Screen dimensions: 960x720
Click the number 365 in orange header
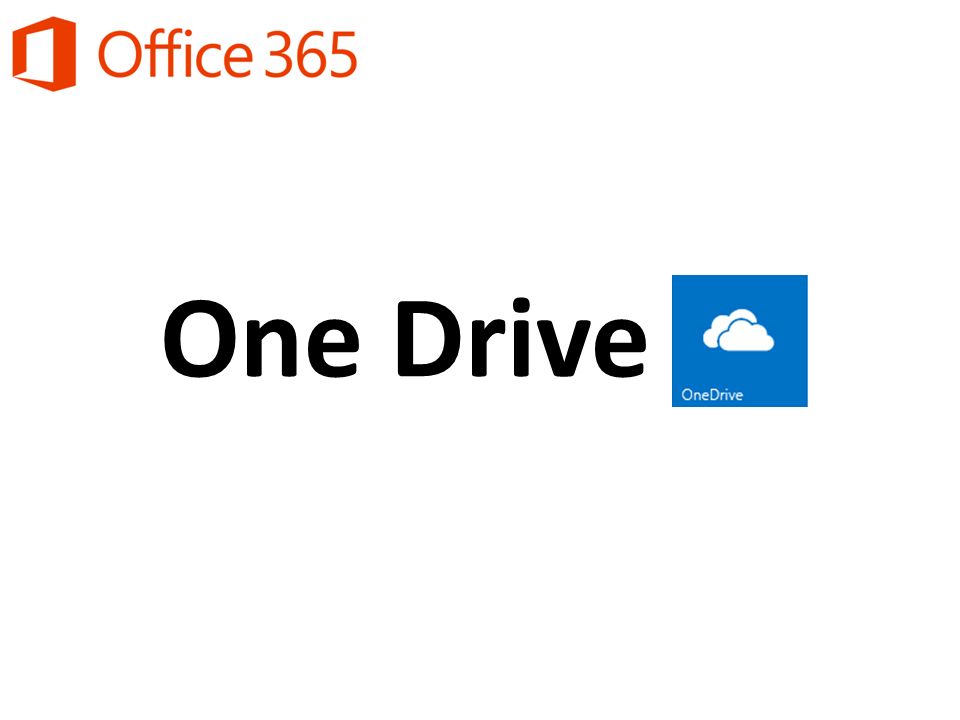(310, 55)
